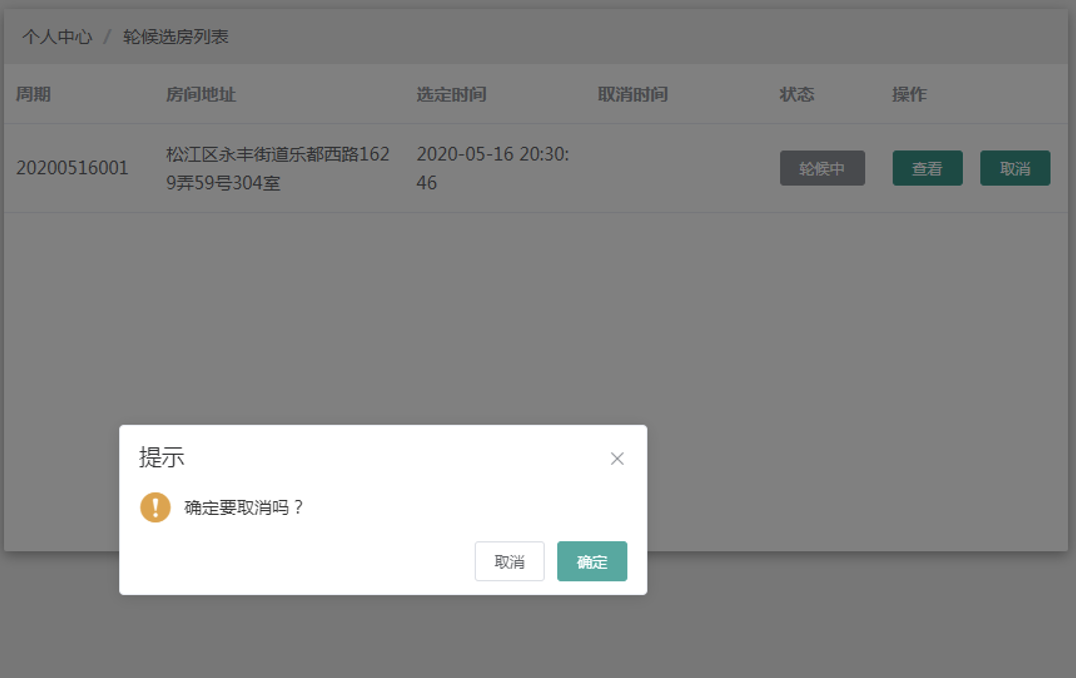Click the 提示 dialog title
This screenshot has width=1076, height=678.
[x=162, y=458]
